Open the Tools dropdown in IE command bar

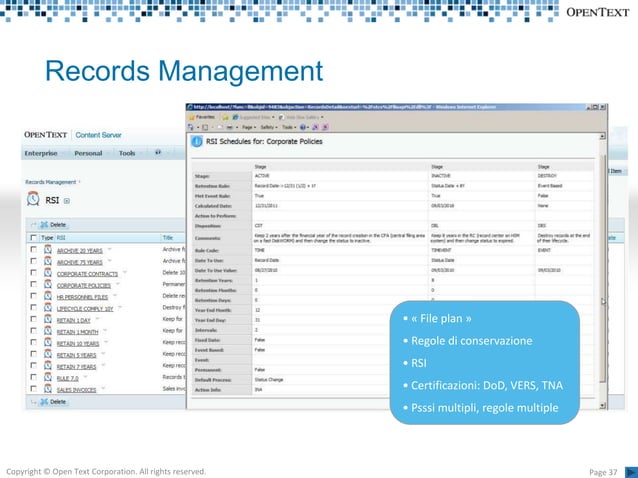[289, 127]
